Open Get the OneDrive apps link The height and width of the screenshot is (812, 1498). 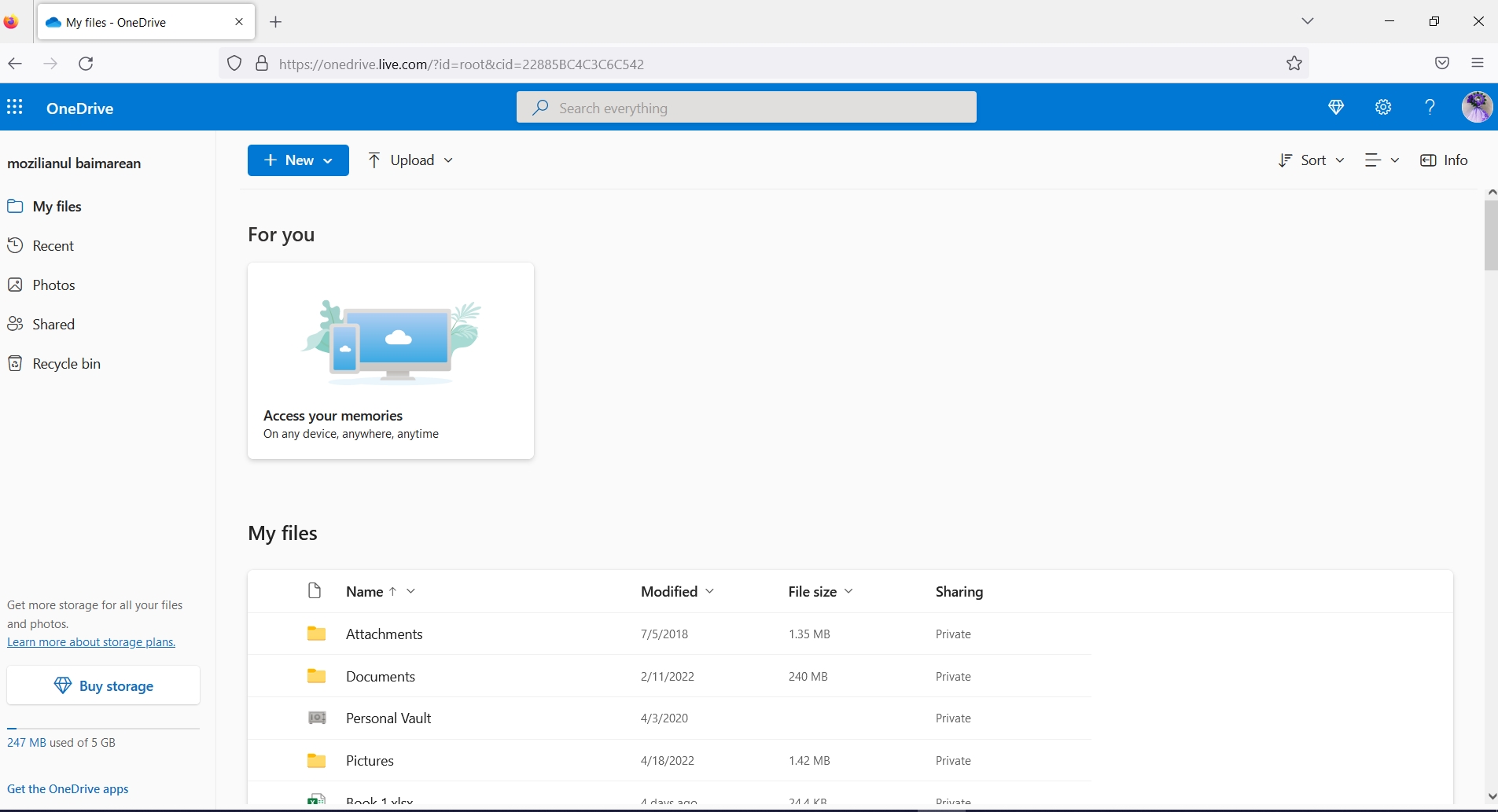coord(68,788)
